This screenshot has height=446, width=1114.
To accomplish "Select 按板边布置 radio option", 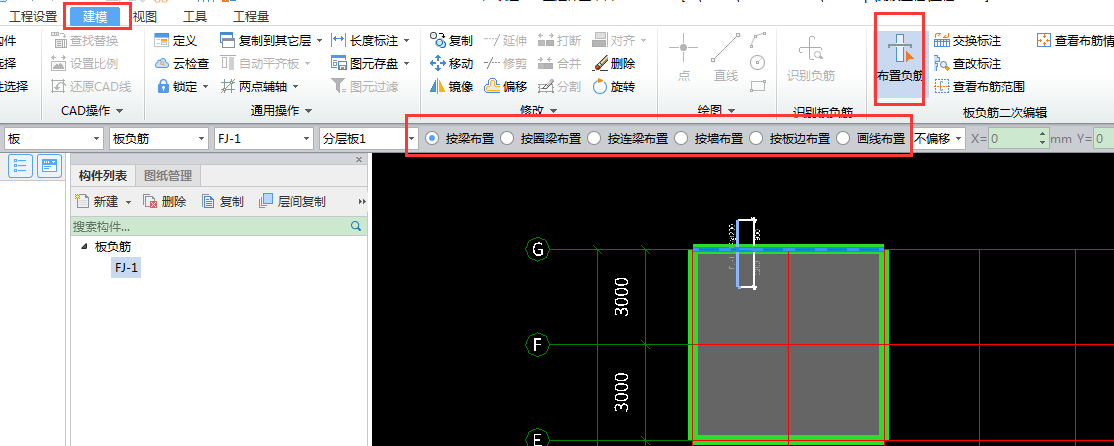I will click(757, 138).
